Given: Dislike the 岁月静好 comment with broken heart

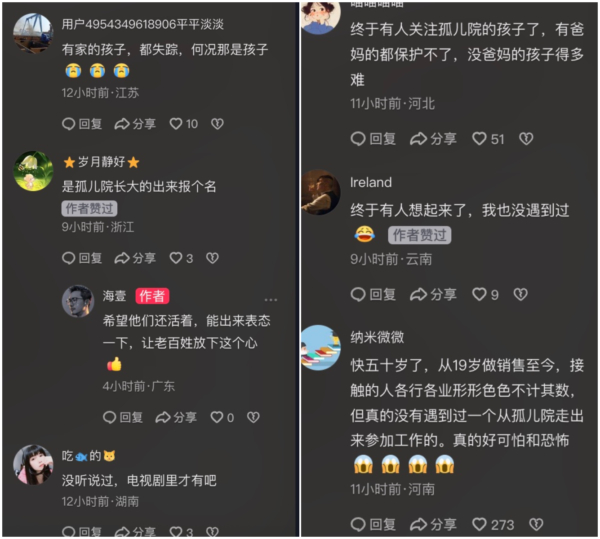Looking at the screenshot, I should tap(212, 258).
